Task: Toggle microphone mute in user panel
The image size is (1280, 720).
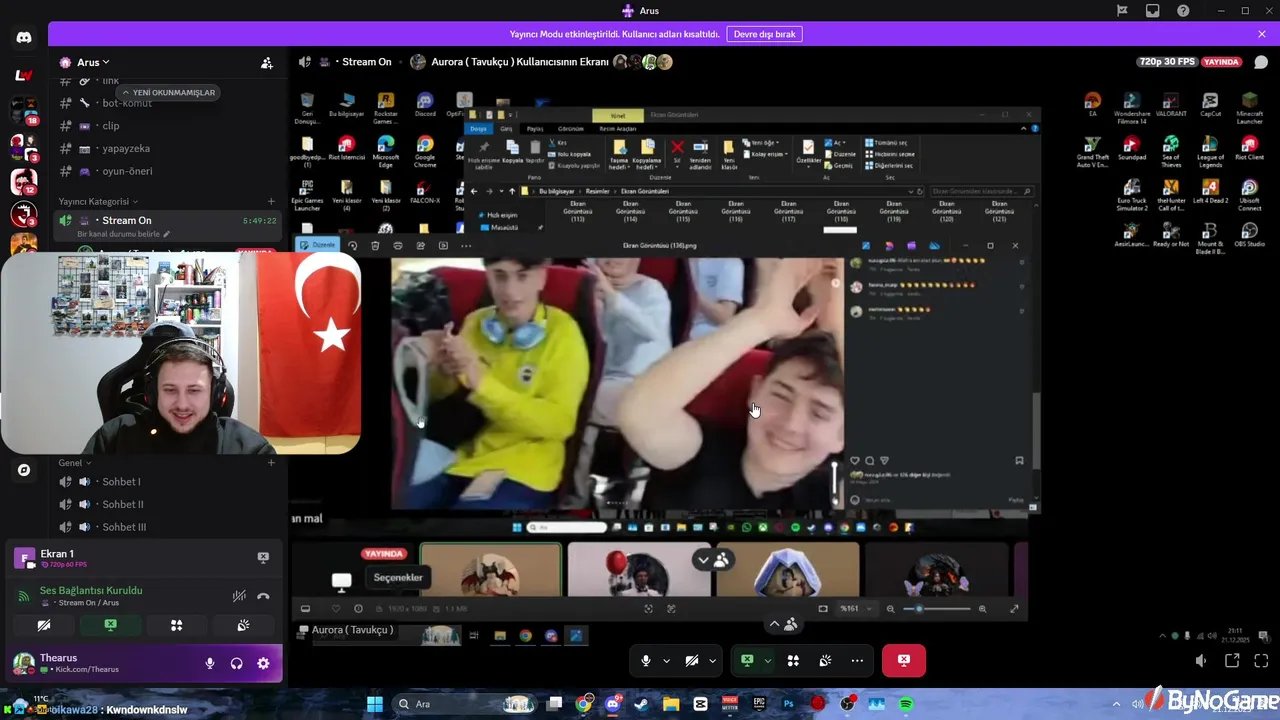Action: (x=210, y=663)
